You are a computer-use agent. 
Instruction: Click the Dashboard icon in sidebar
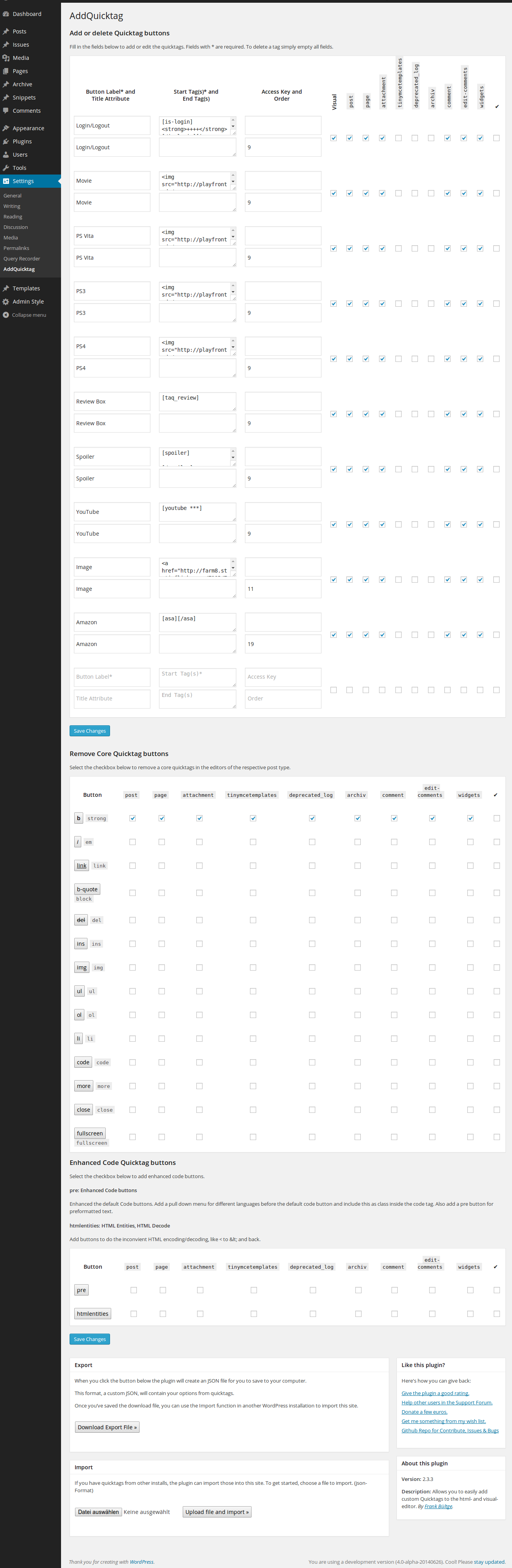(6, 14)
